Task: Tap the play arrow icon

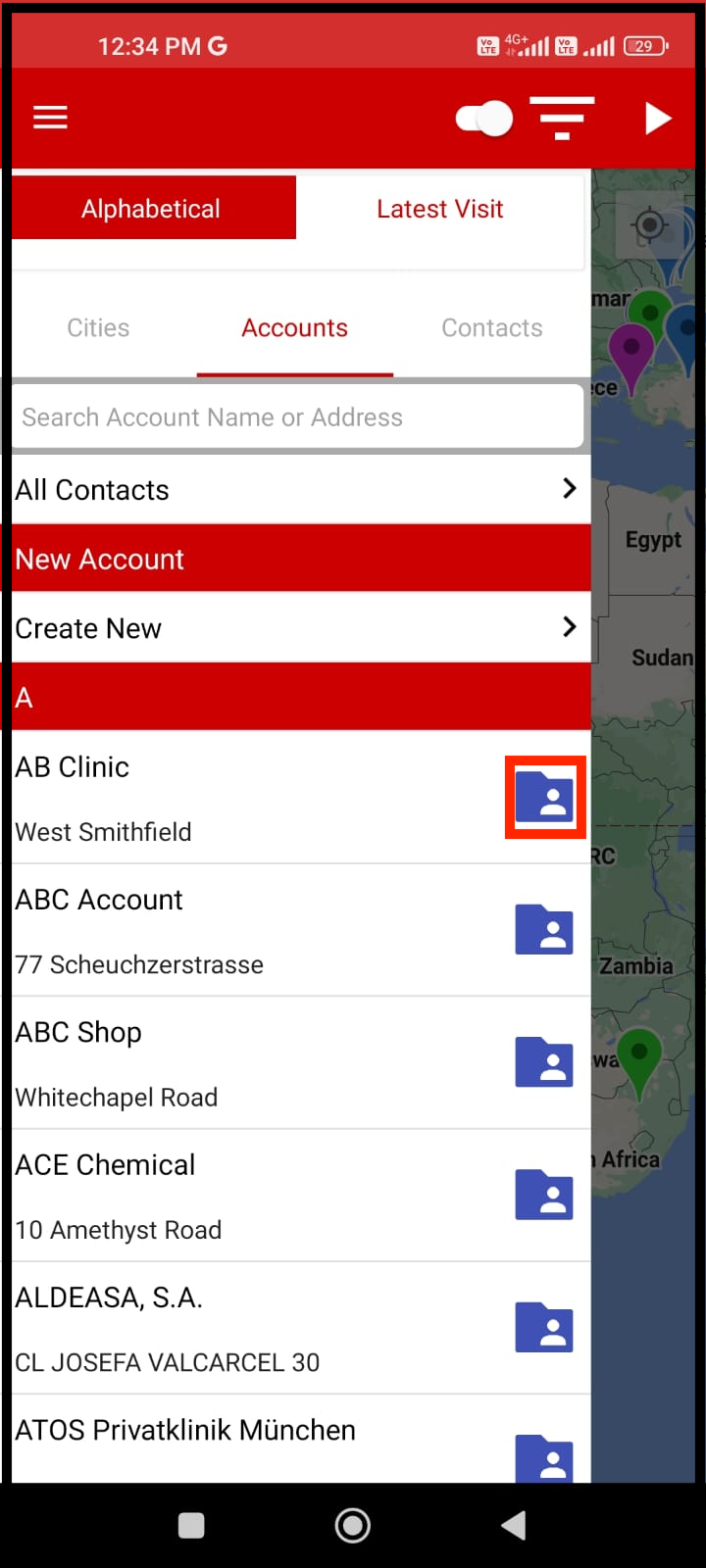Action: click(657, 118)
